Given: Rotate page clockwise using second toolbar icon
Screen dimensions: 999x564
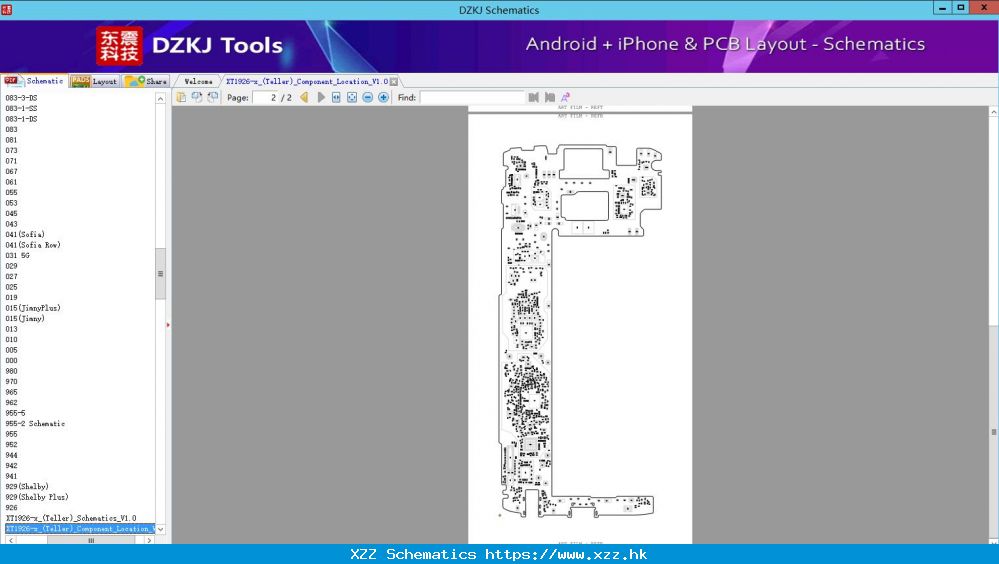Looking at the screenshot, I should (197, 98).
